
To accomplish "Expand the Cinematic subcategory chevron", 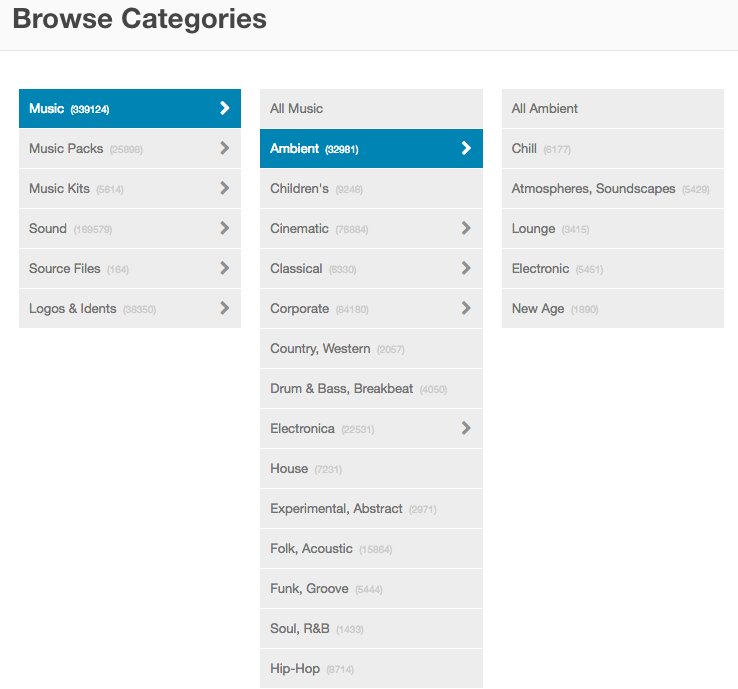I will 466,228.
